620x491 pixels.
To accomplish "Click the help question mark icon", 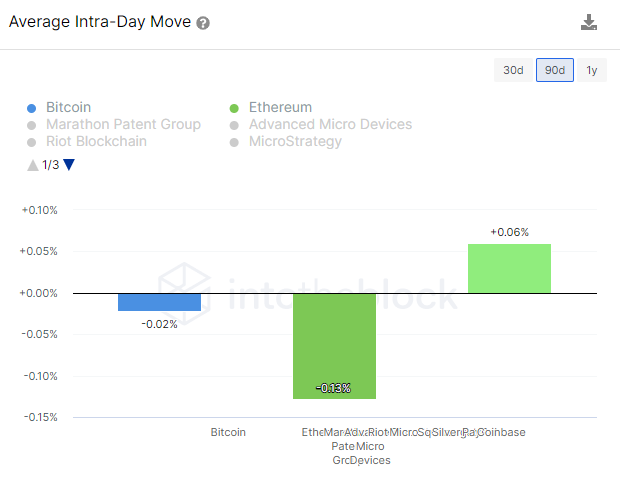I will pyautogui.click(x=204, y=23).
